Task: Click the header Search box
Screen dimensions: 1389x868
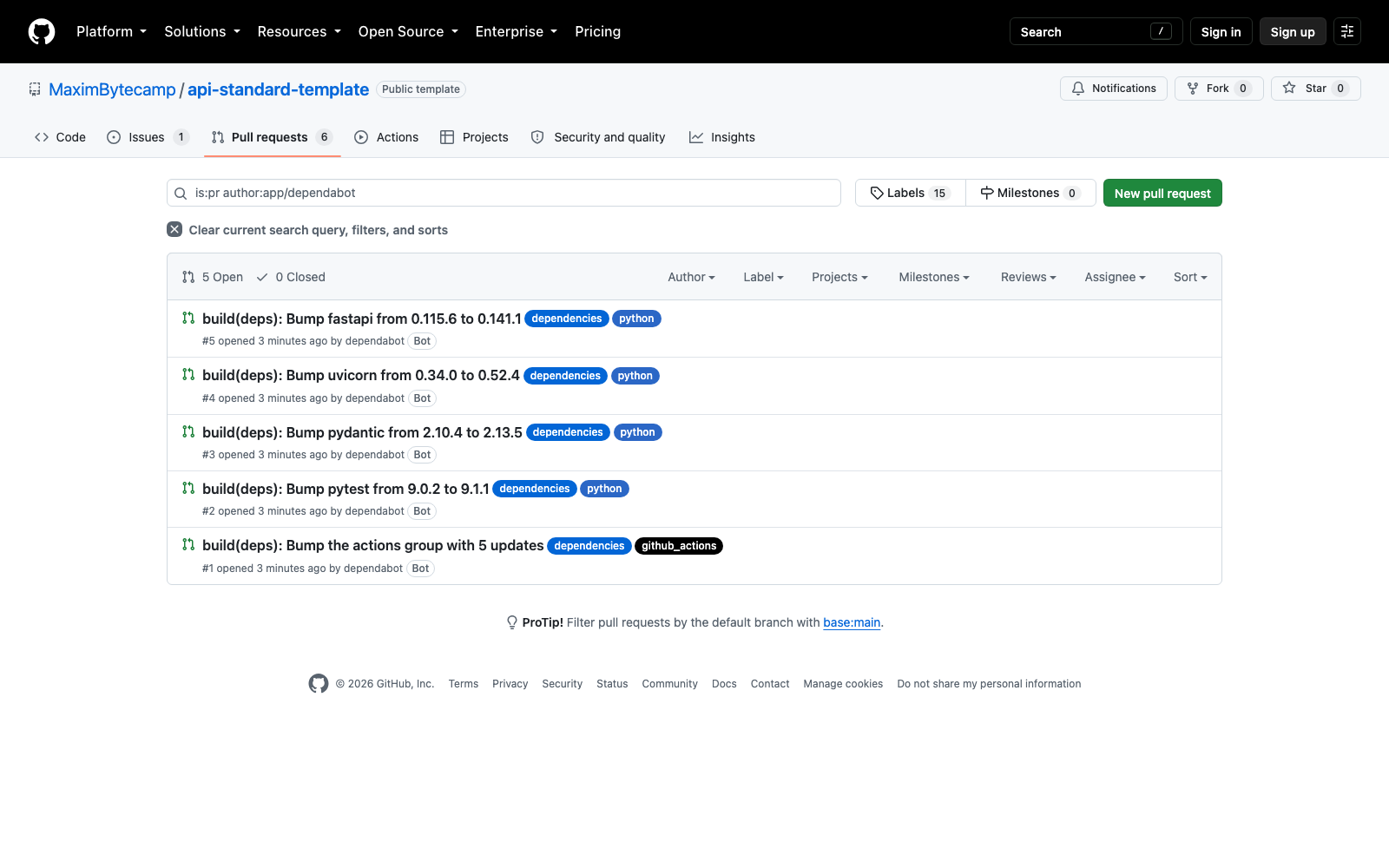Action: click(x=1096, y=31)
